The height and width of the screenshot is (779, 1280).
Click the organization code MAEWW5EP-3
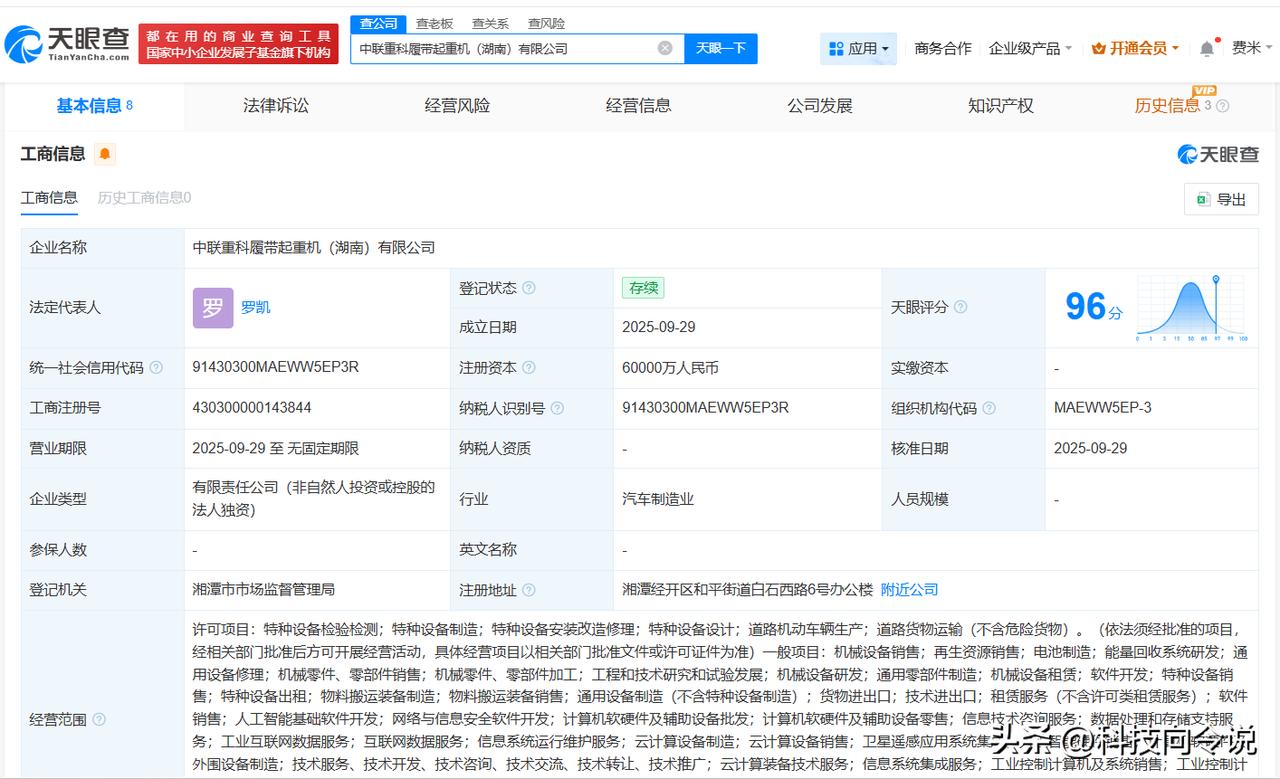pos(1103,408)
